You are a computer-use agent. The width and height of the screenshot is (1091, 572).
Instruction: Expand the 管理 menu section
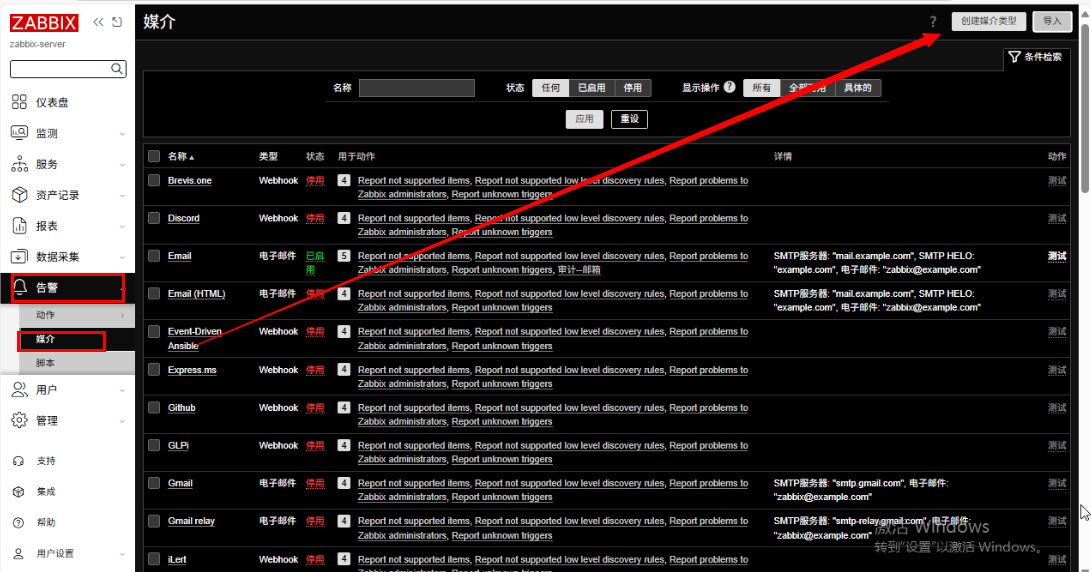point(66,421)
